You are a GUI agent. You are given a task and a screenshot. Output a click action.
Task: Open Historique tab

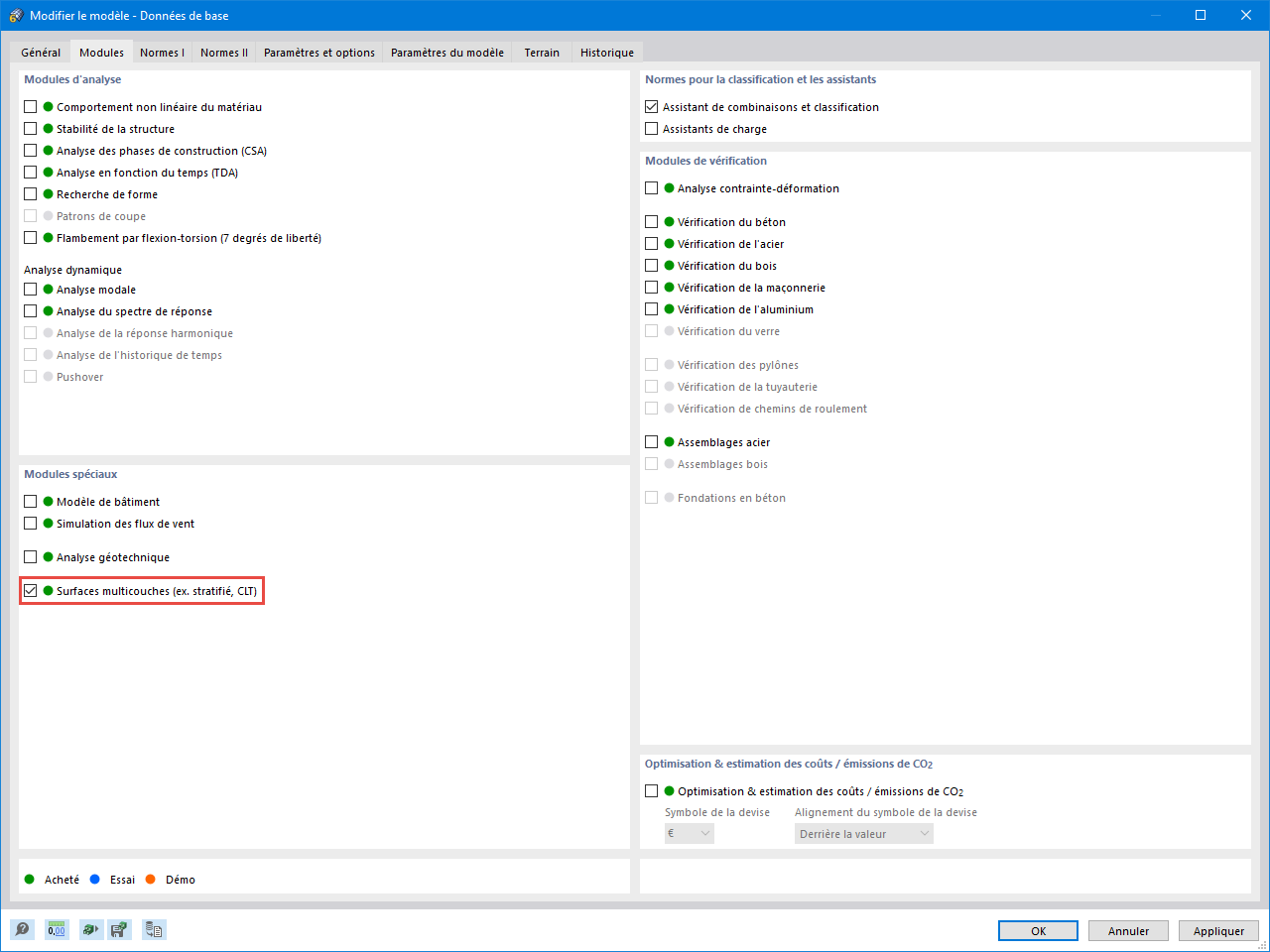click(607, 53)
